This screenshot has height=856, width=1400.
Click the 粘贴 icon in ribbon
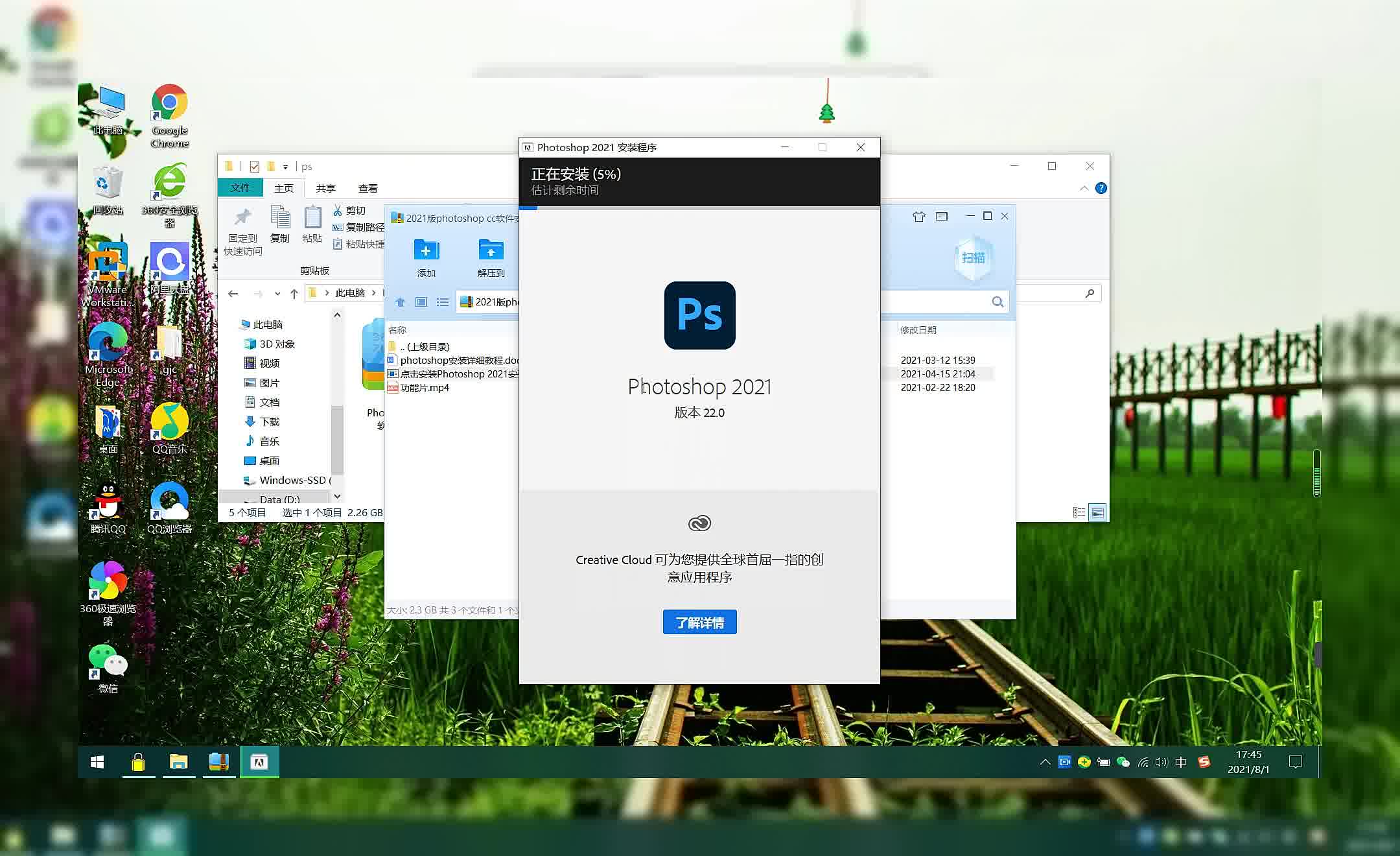(312, 217)
